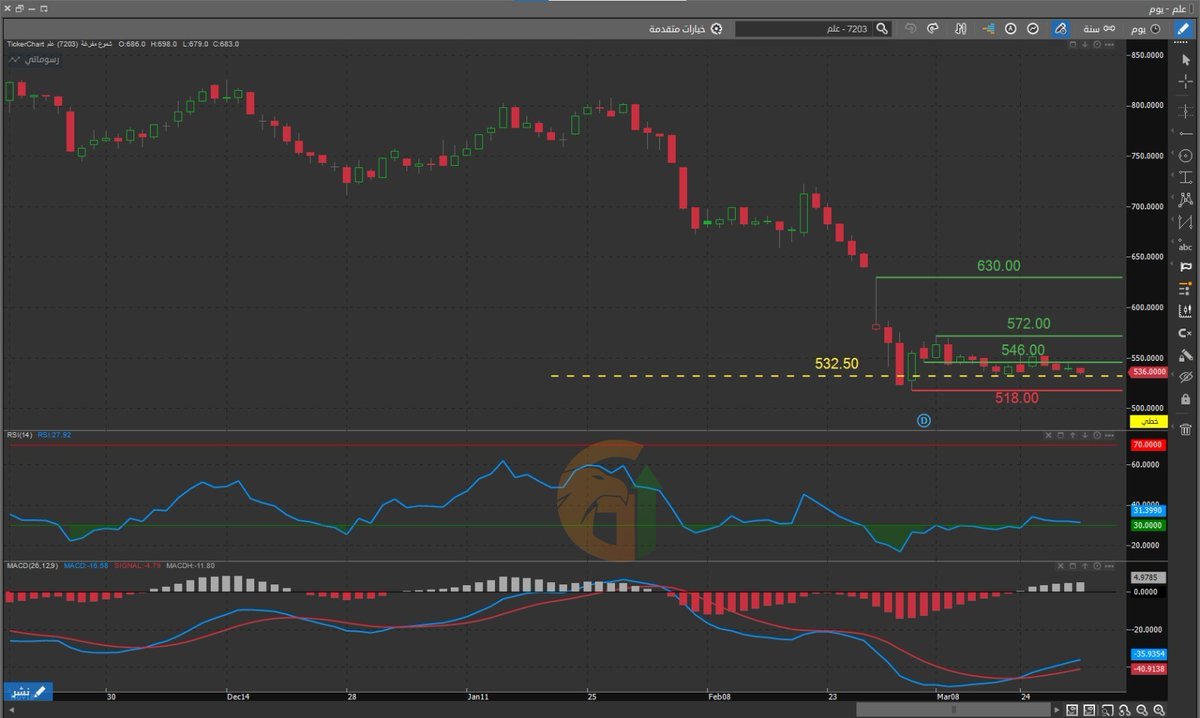The width and height of the screenshot is (1200, 718).
Task: Select the measure range tool
Action: tap(1185, 178)
